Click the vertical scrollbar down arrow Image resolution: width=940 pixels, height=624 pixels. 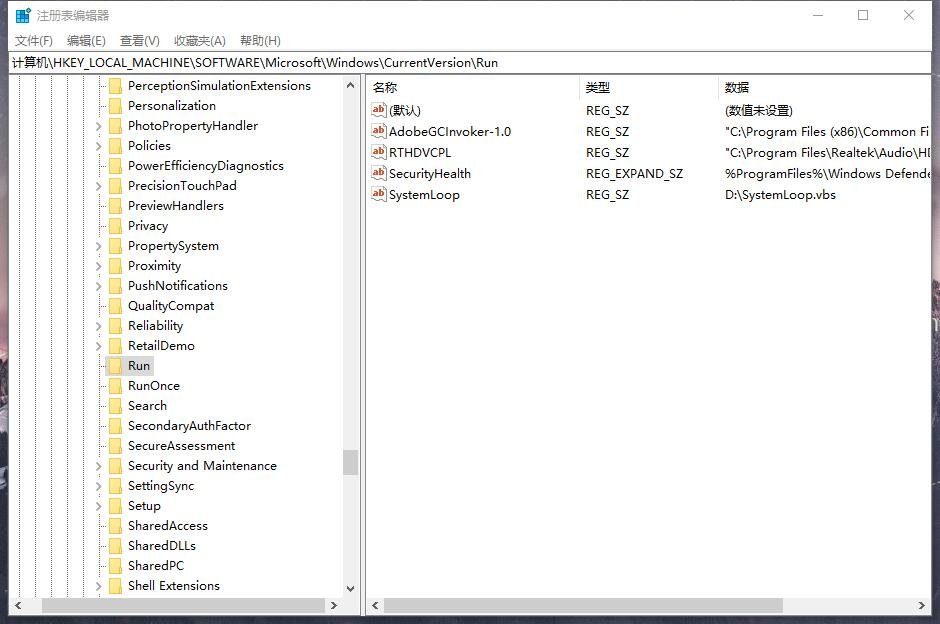(x=351, y=588)
